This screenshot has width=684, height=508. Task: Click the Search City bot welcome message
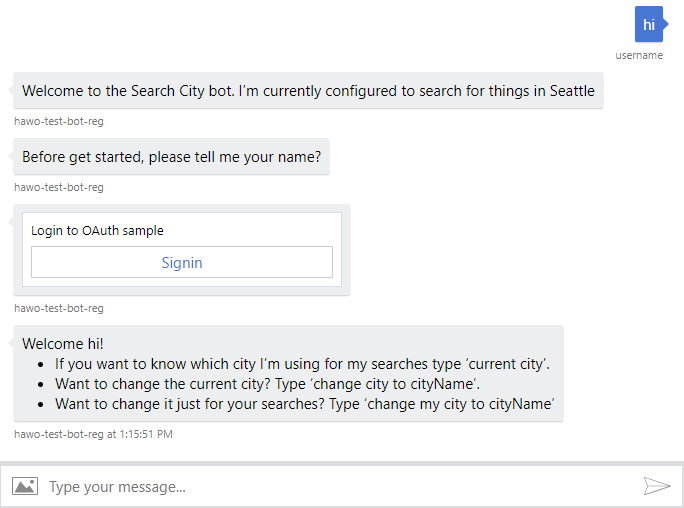[x=308, y=91]
